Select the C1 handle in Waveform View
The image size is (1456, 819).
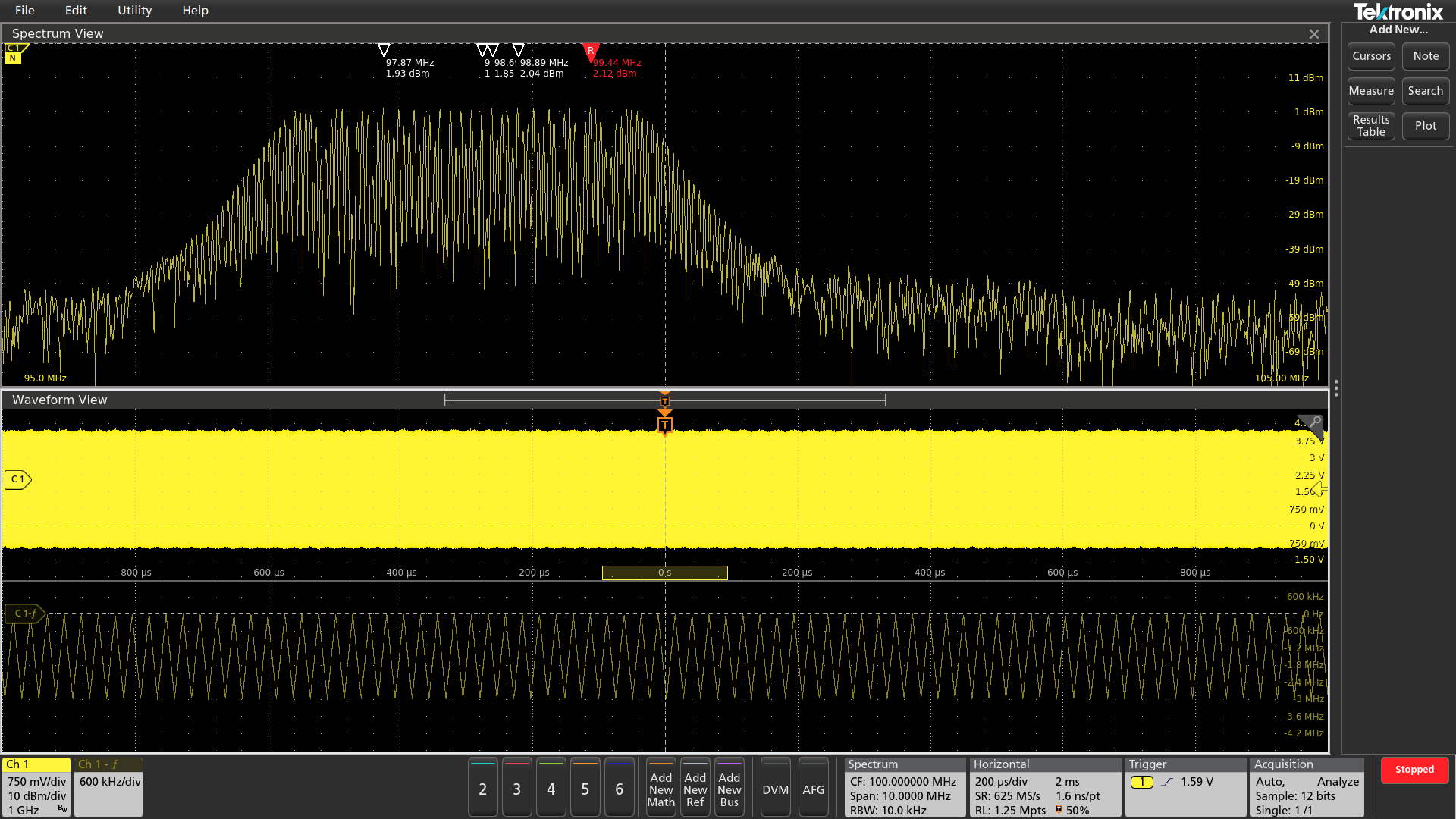coord(18,479)
